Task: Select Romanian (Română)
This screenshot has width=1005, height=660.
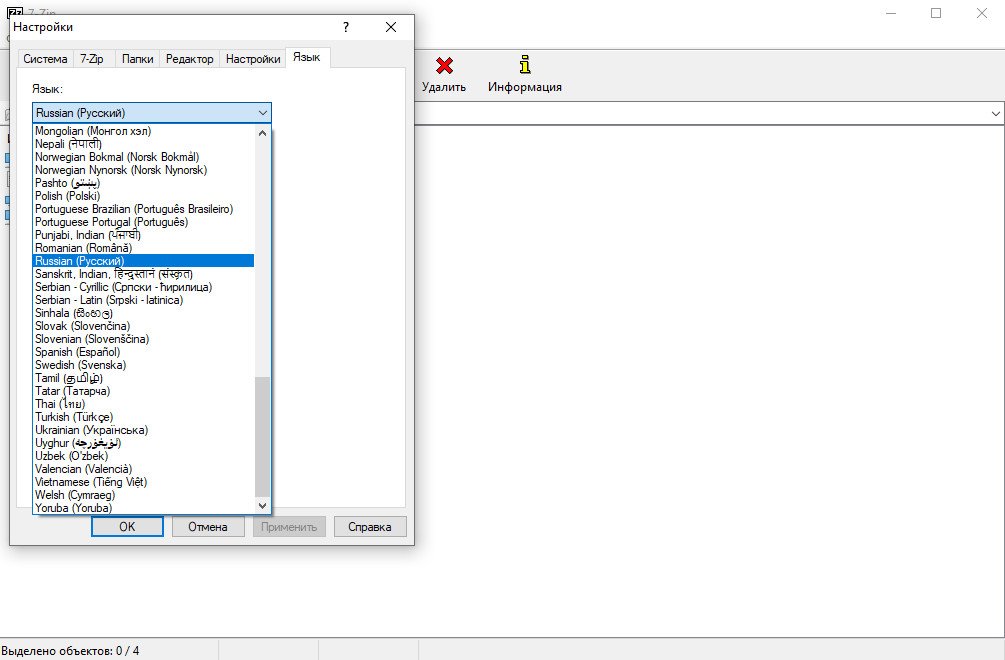Action: tap(144, 248)
